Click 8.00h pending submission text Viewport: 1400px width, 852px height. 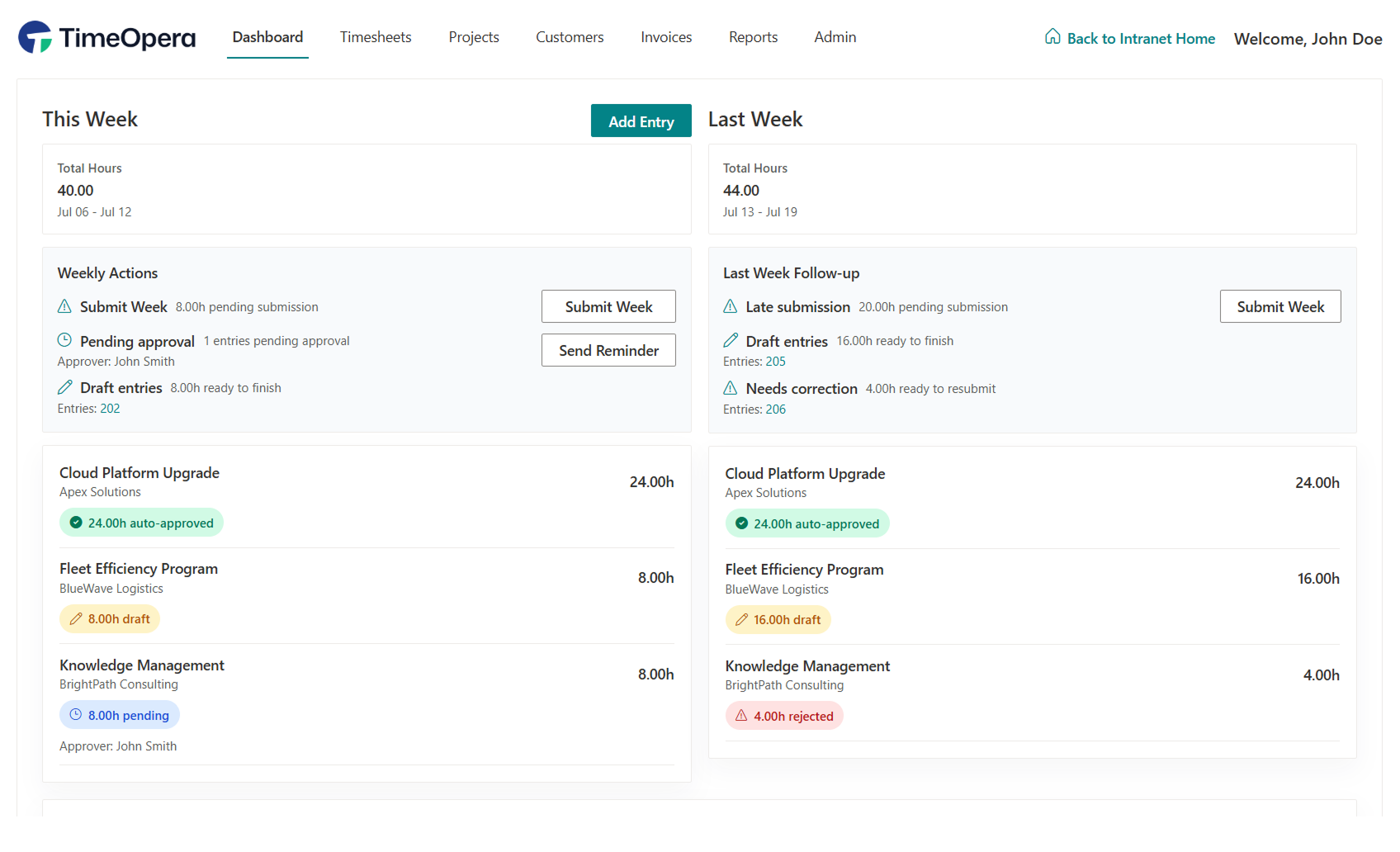pos(247,307)
